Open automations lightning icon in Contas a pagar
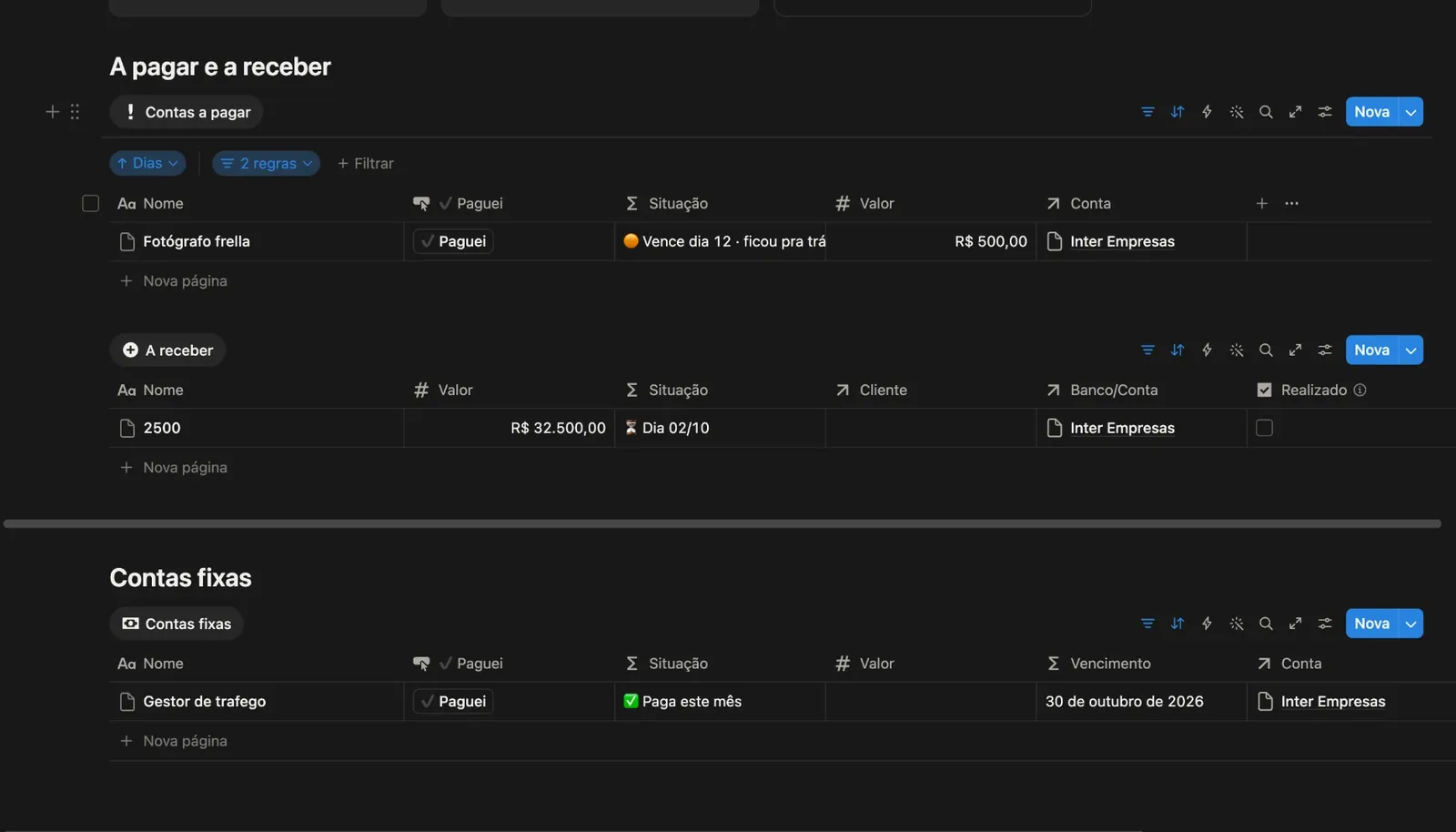This screenshot has width=1456, height=832. (1207, 112)
